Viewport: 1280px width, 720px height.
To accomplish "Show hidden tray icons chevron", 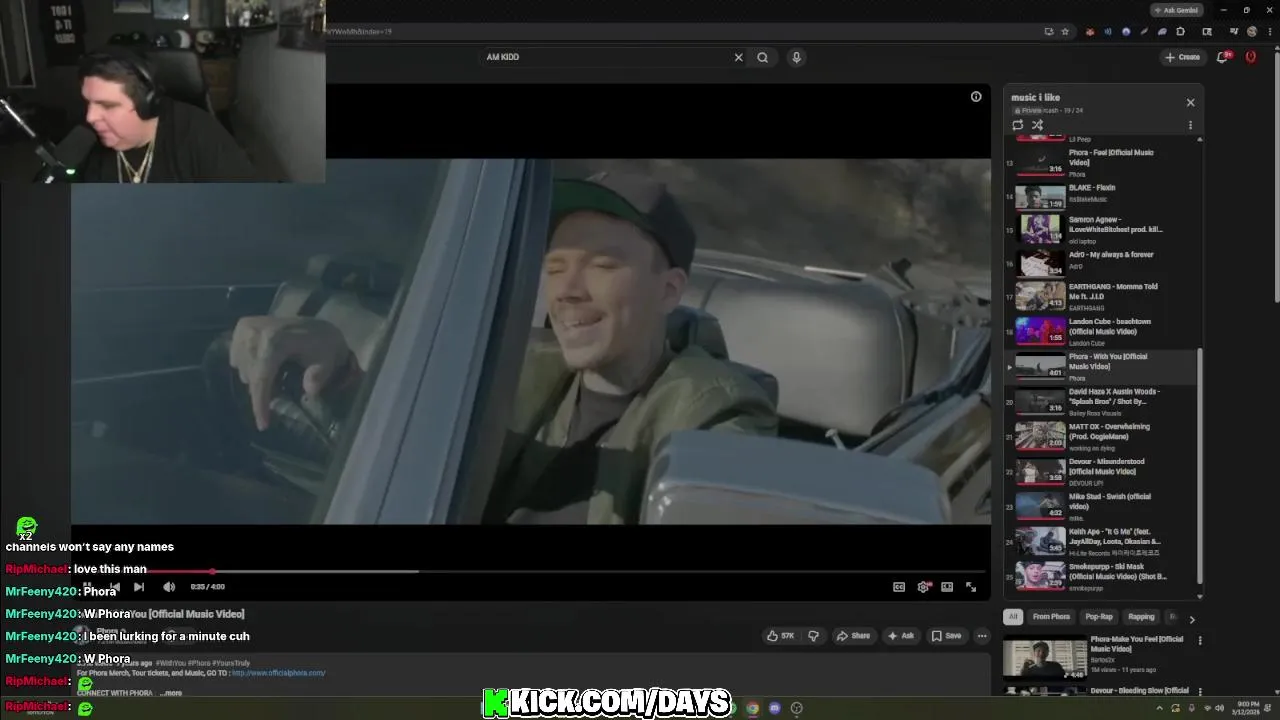I will [1160, 708].
